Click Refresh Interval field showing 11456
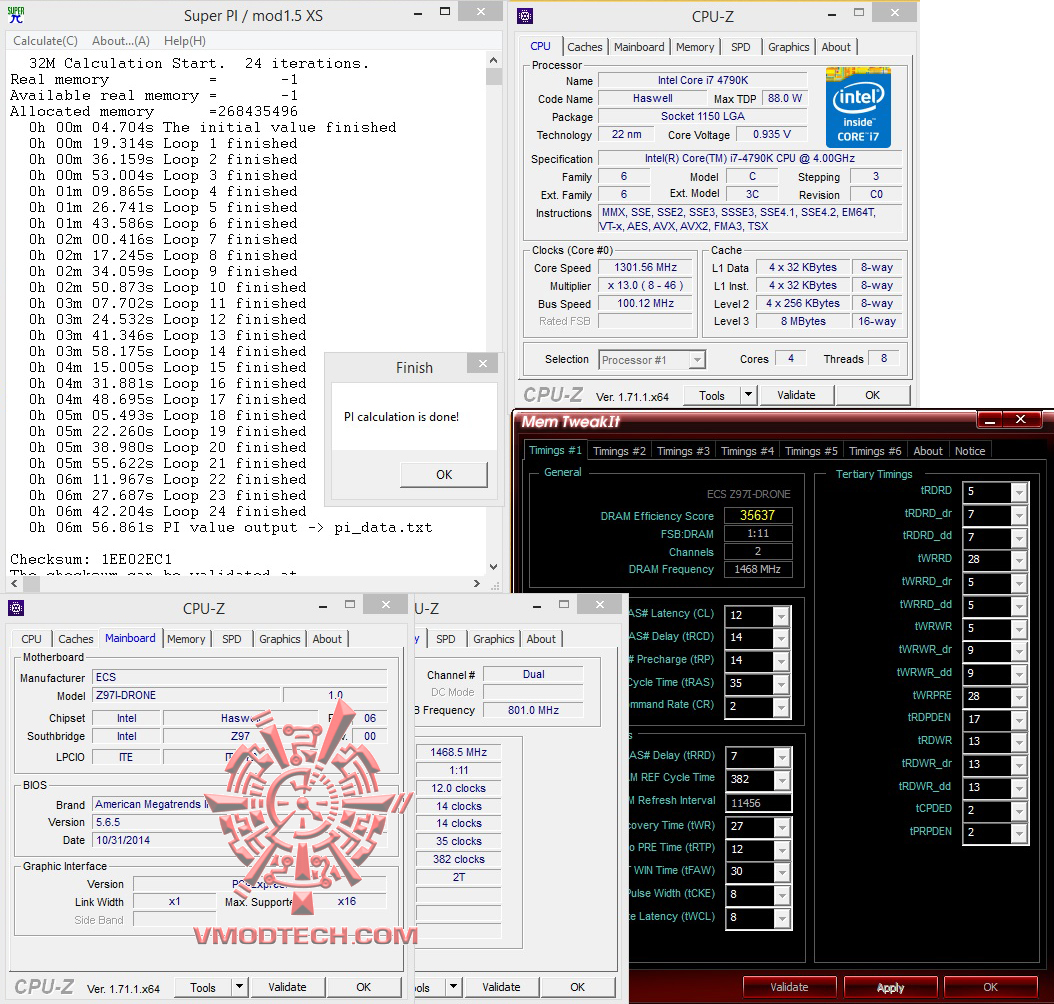The width and height of the screenshot is (1054, 1004). (758, 803)
